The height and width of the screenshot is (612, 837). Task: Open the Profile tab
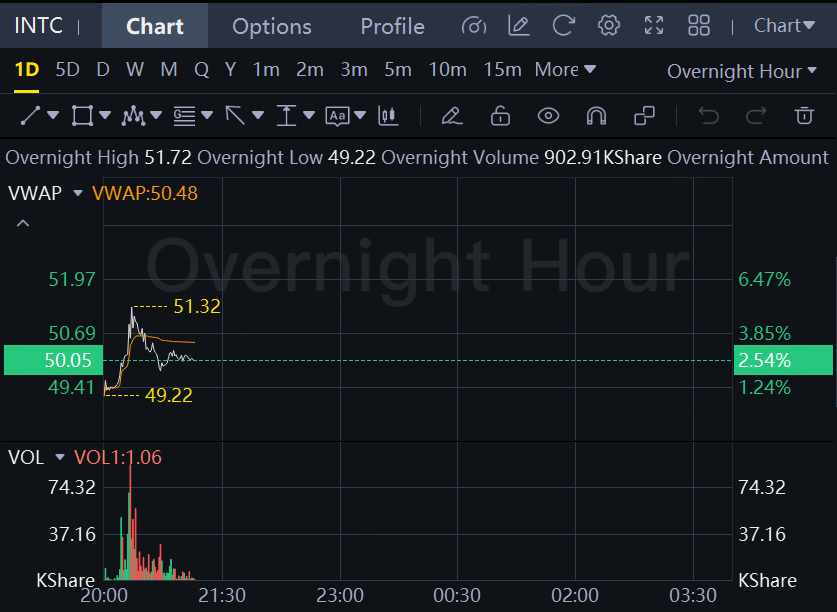click(392, 26)
